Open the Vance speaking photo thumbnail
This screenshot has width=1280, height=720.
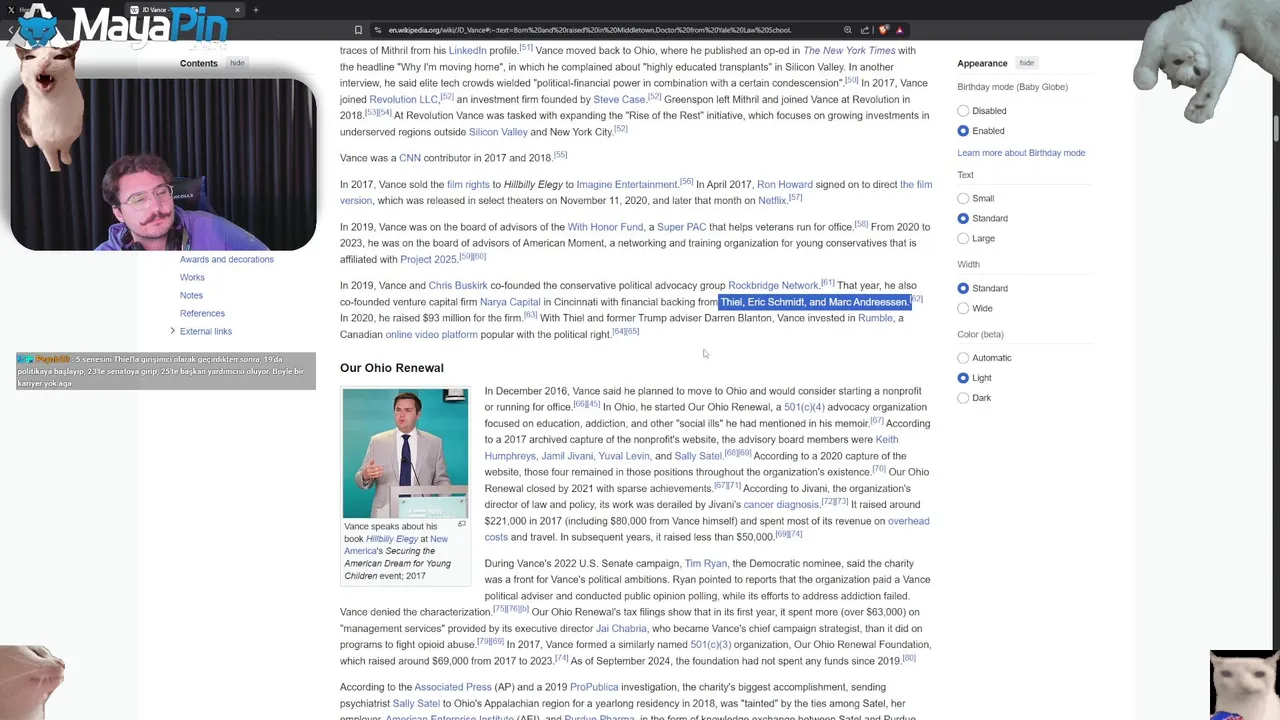405,453
